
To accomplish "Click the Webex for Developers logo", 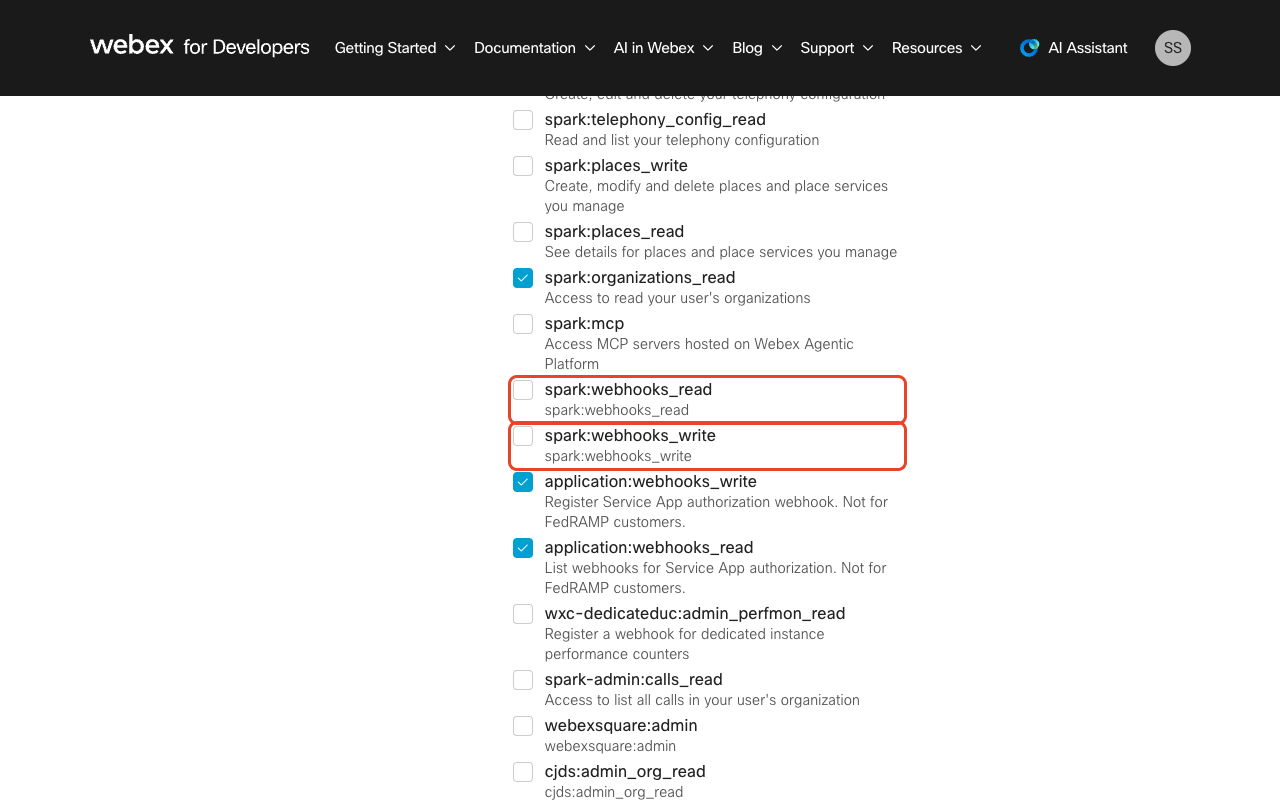I will click(200, 47).
